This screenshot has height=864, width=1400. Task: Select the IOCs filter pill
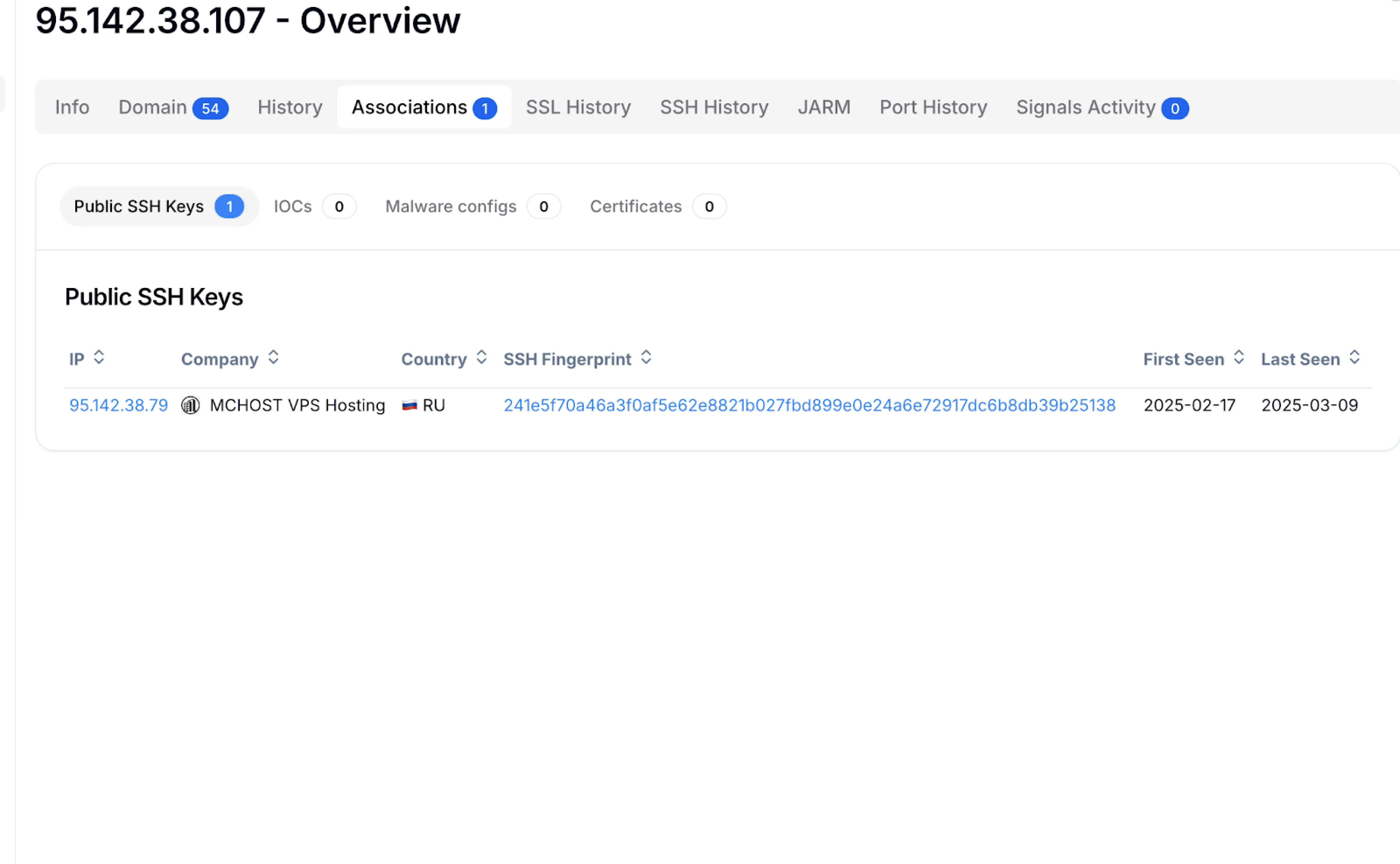coord(314,206)
